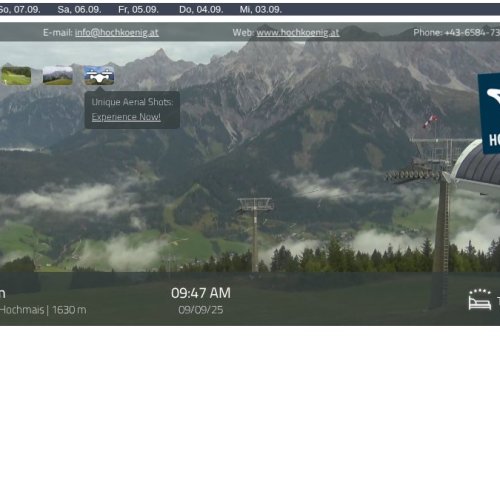Open the green meadow webcam thumbnail
The image size is (500, 500).
pos(16,76)
